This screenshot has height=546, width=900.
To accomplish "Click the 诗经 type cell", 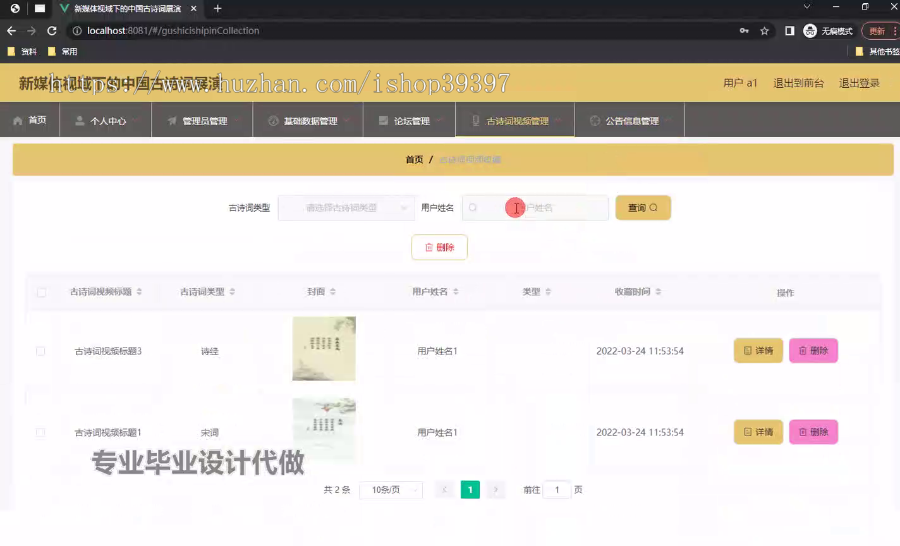I will [210, 351].
